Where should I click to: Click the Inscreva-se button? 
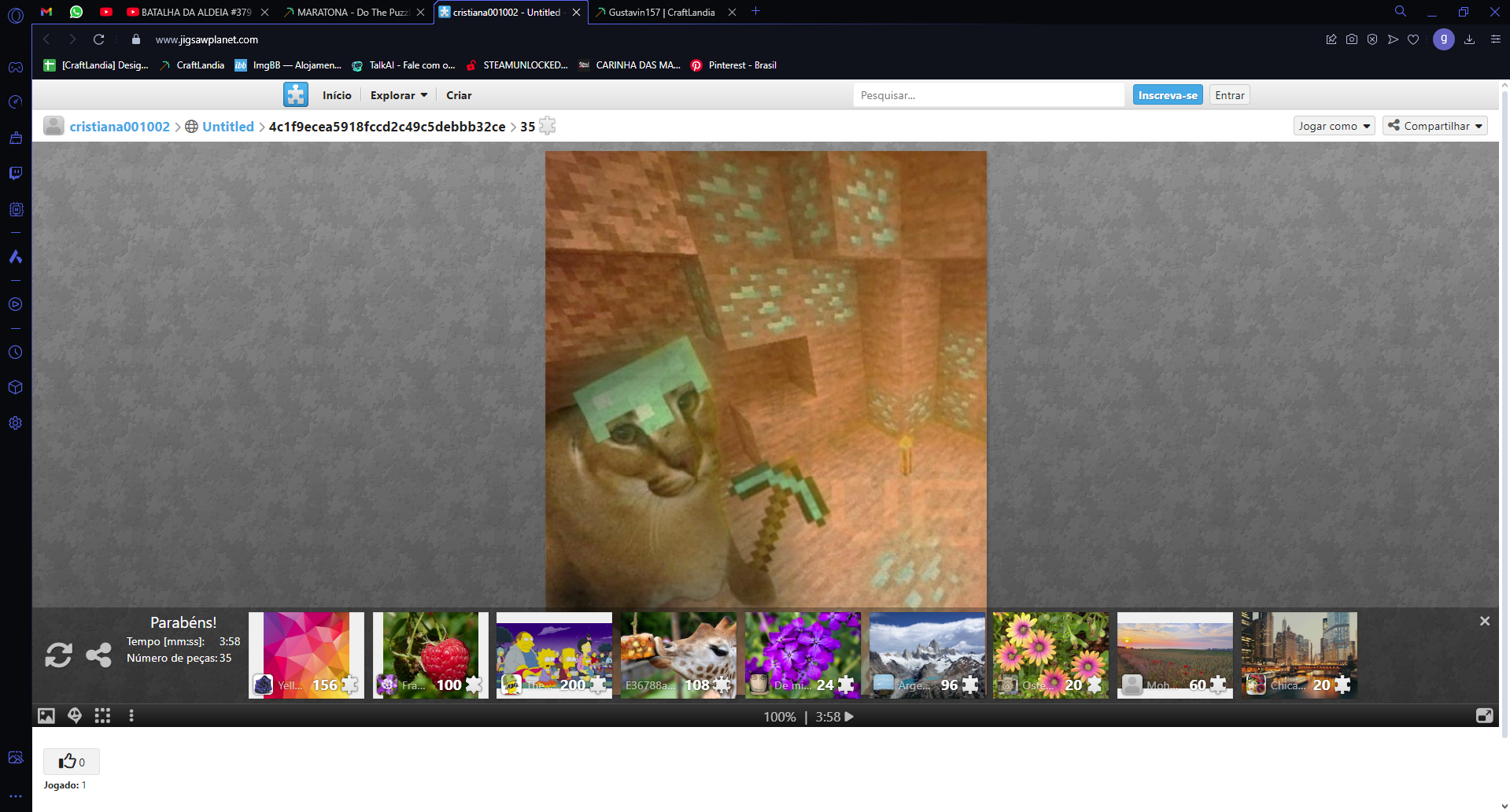tap(1168, 95)
